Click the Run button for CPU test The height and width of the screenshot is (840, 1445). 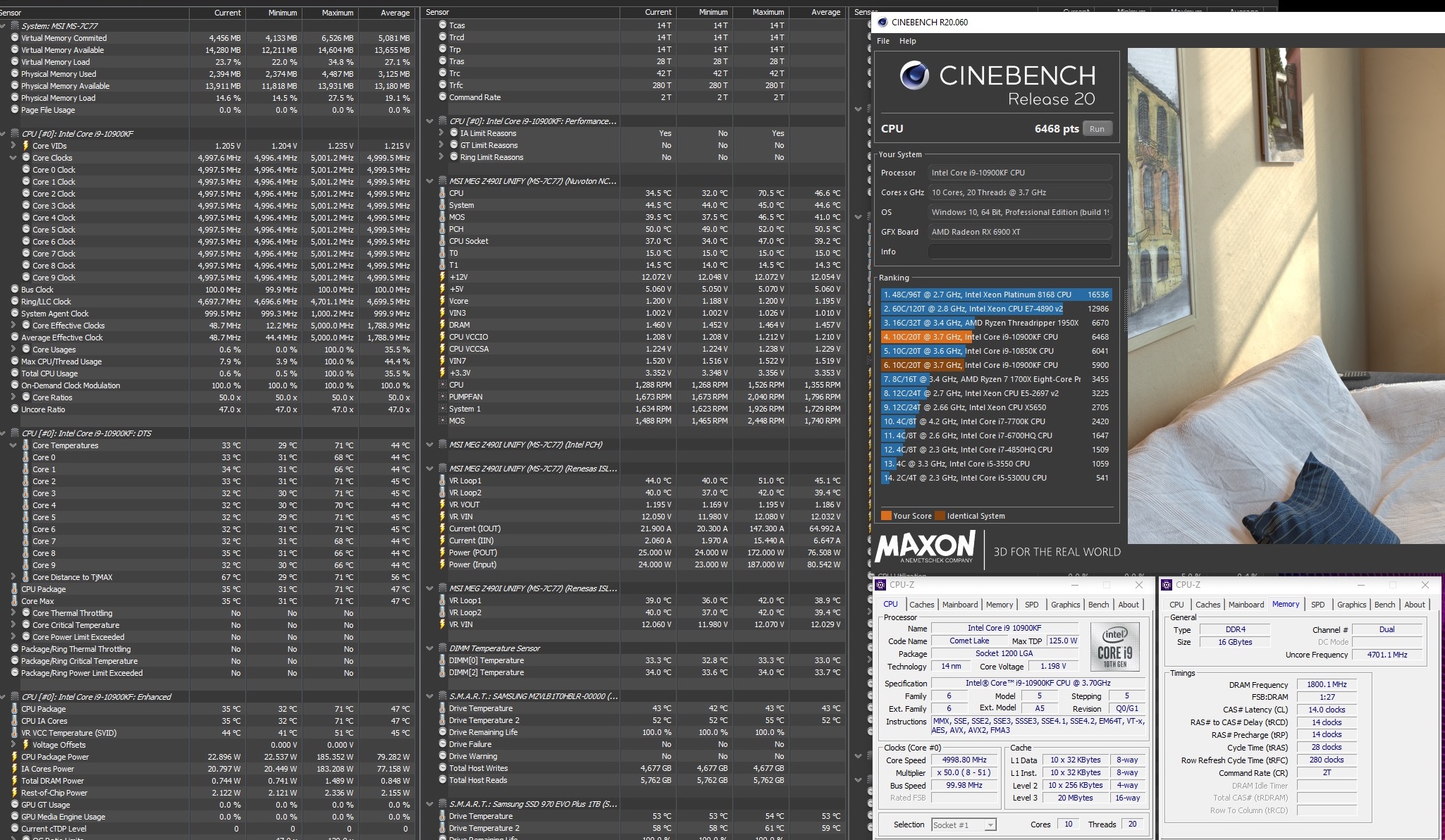(x=1097, y=129)
